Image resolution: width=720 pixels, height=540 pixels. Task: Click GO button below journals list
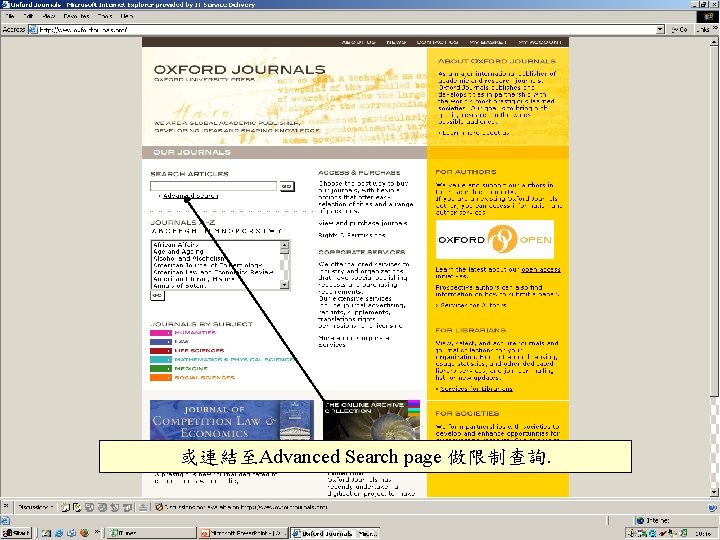point(157,296)
